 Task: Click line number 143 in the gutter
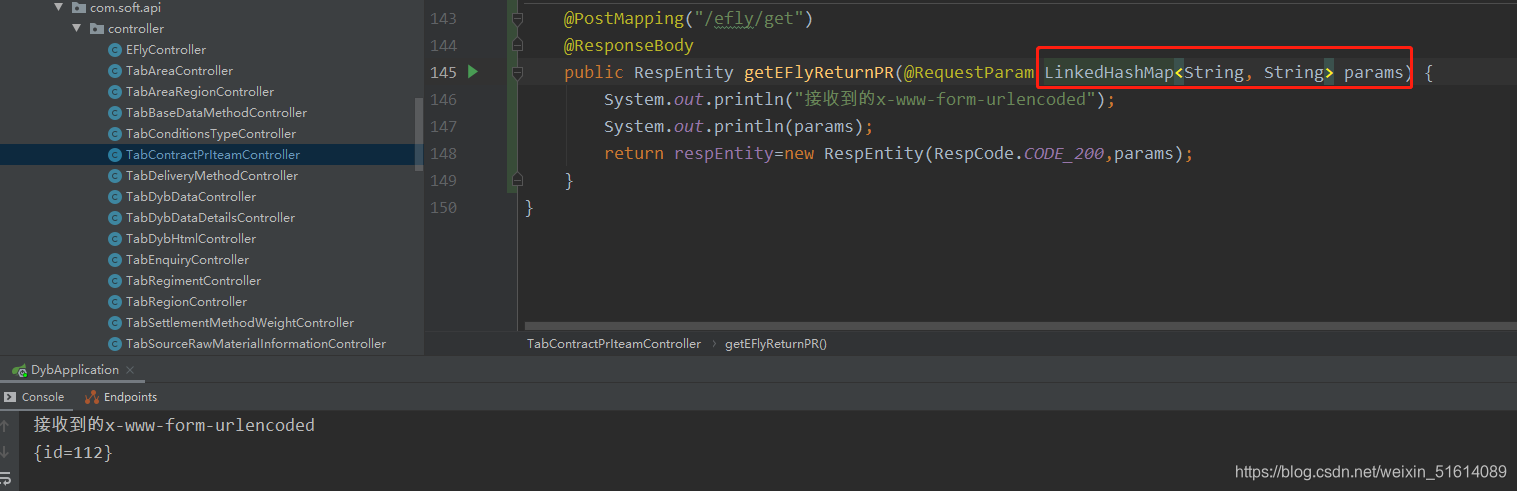coord(442,18)
